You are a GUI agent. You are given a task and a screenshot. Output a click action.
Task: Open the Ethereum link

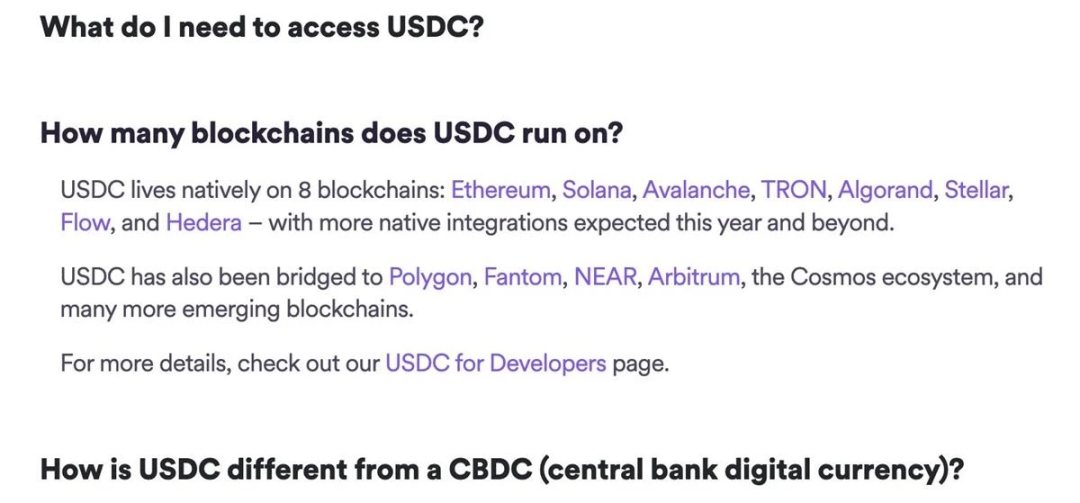500,190
